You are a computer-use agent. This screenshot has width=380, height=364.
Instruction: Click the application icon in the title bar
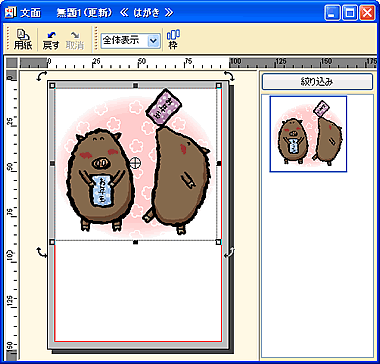[9, 12]
